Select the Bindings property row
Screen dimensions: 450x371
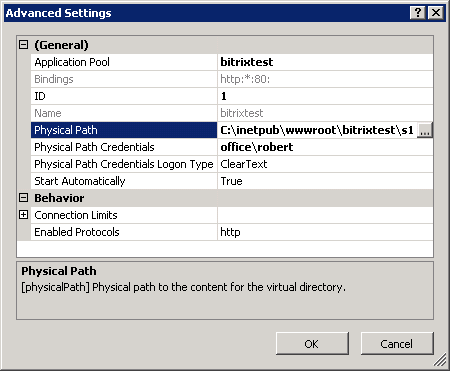(232, 79)
